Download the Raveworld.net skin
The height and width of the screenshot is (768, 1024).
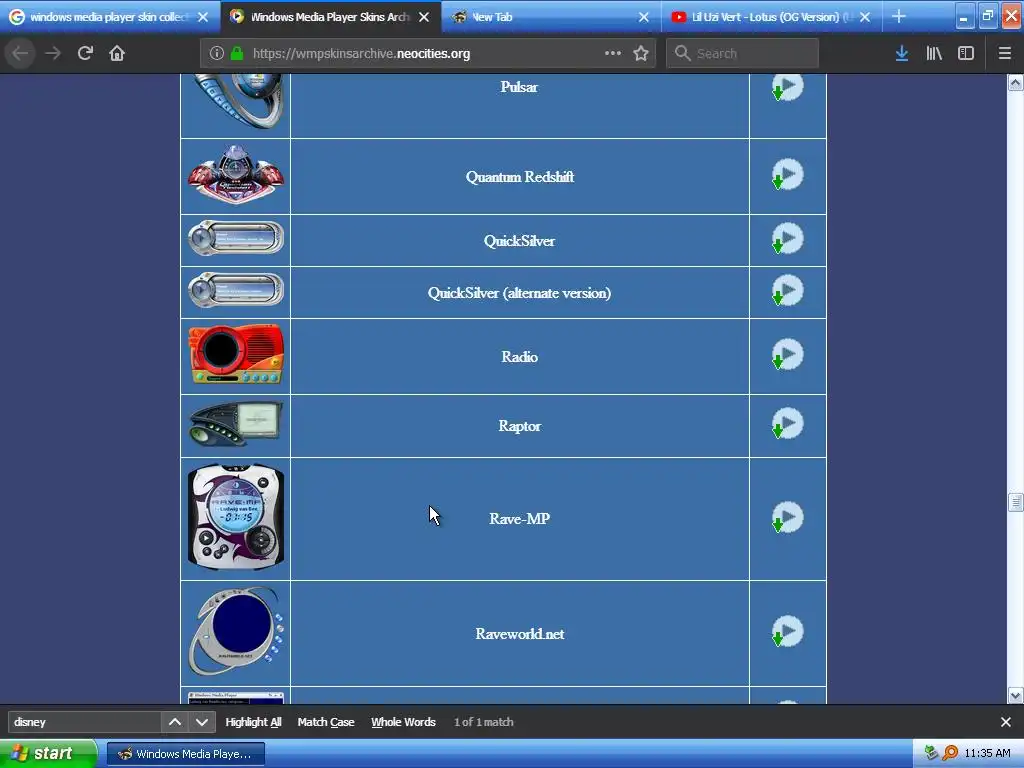click(788, 632)
